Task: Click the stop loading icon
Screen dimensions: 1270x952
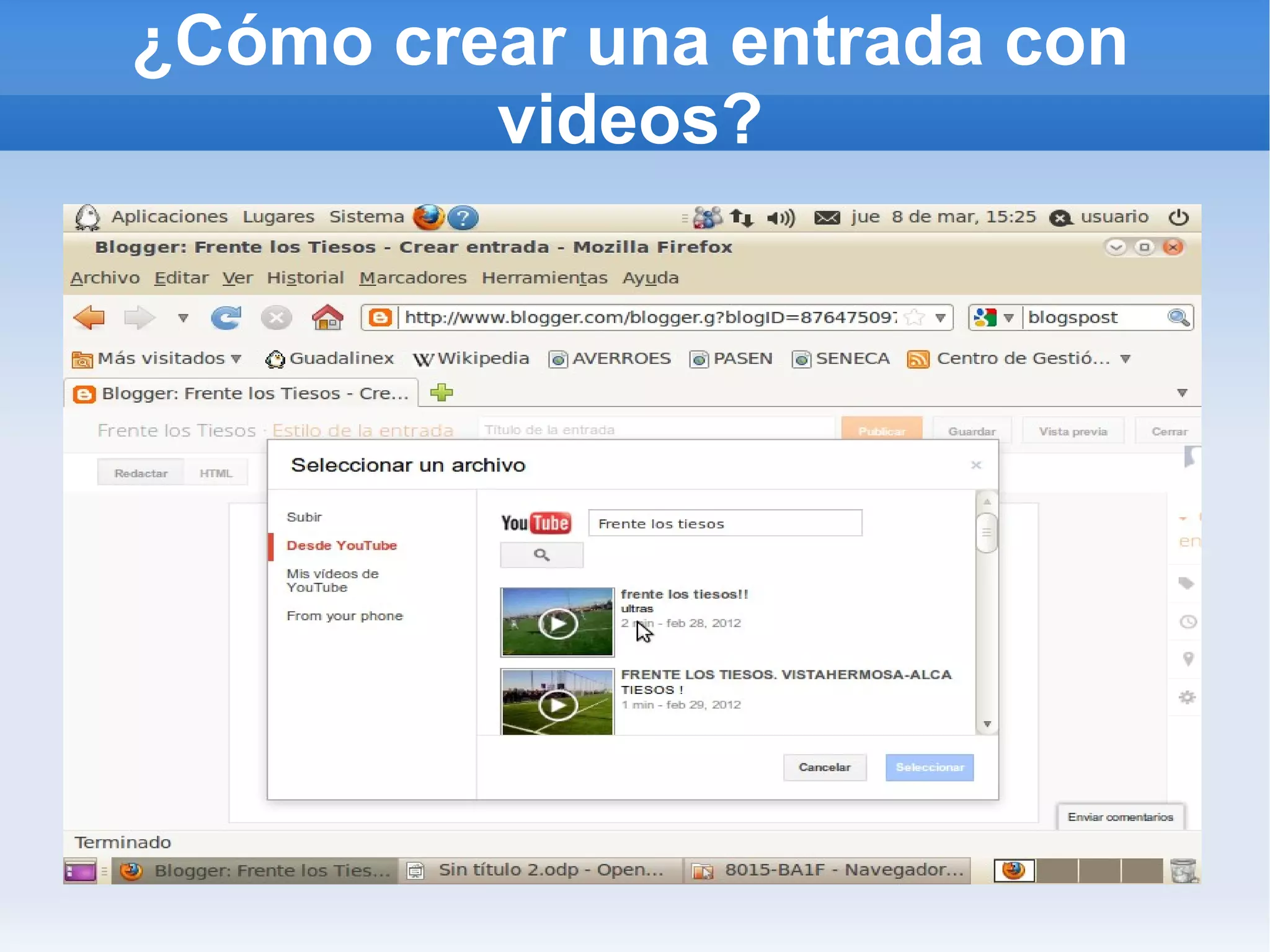Action: click(x=276, y=318)
